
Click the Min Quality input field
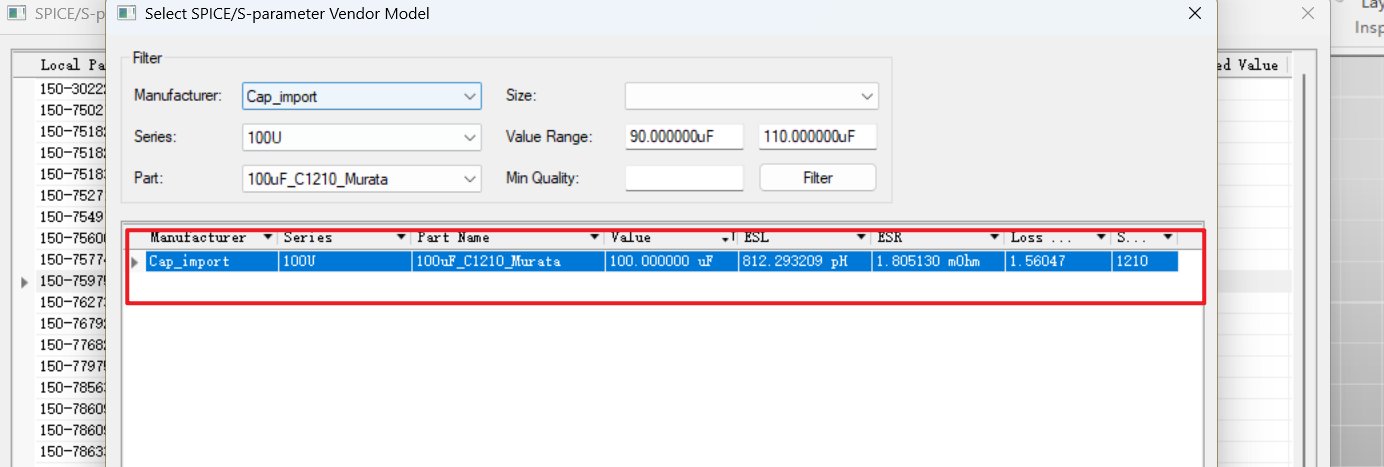tap(684, 178)
